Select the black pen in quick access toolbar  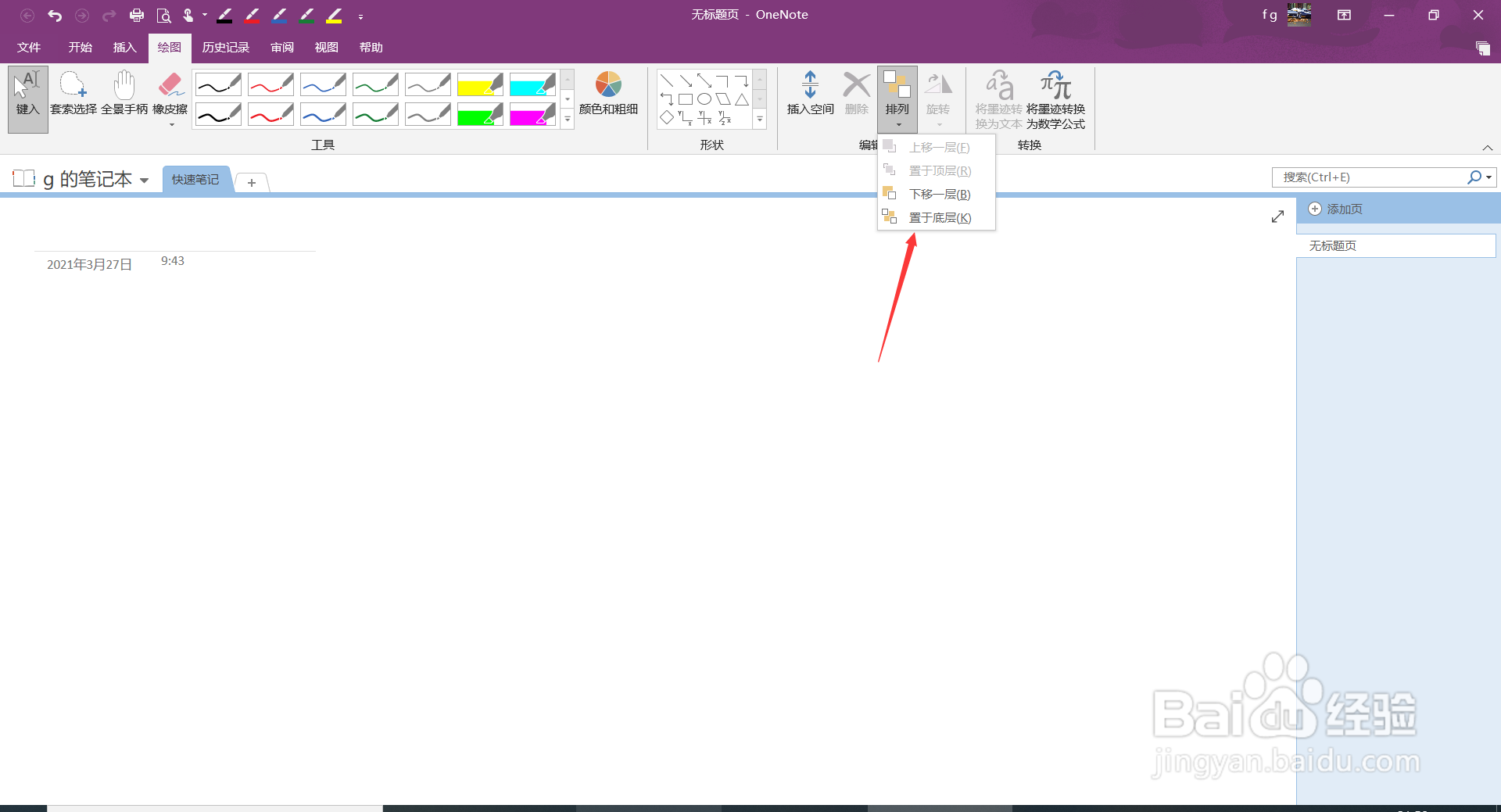224,15
